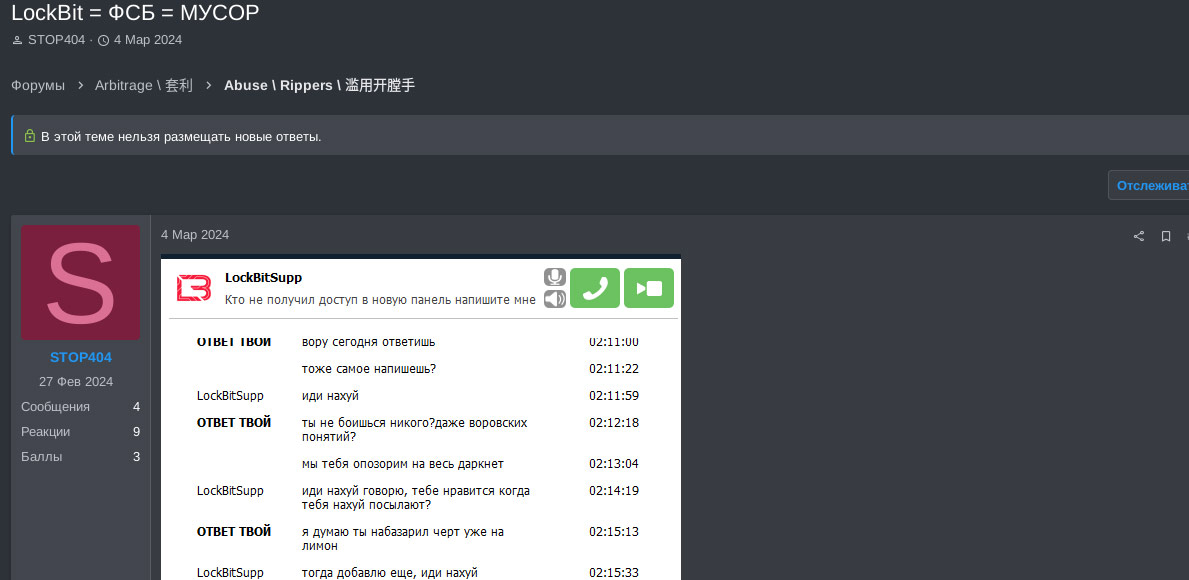Open the post date link 4 Мар 2024
1189x580 pixels.
[x=195, y=235]
